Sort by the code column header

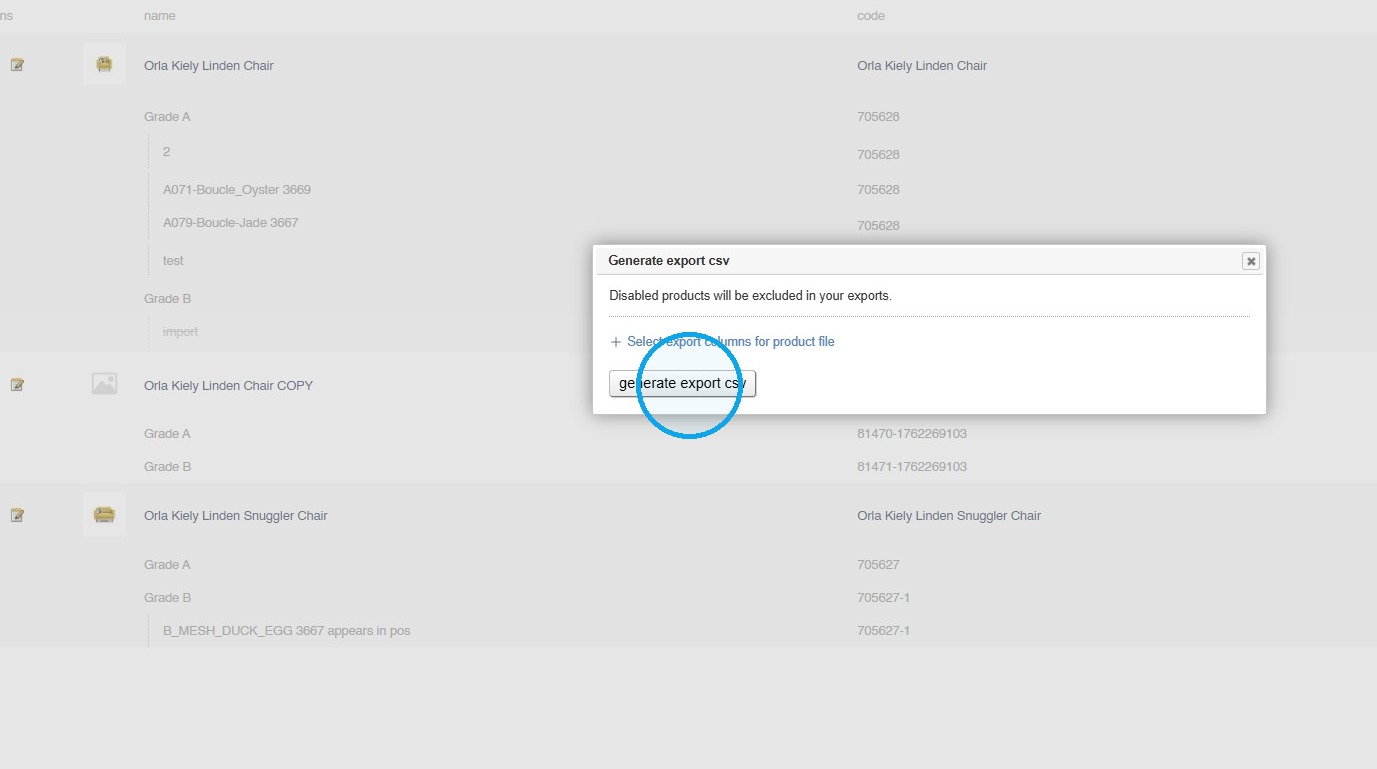(x=871, y=16)
